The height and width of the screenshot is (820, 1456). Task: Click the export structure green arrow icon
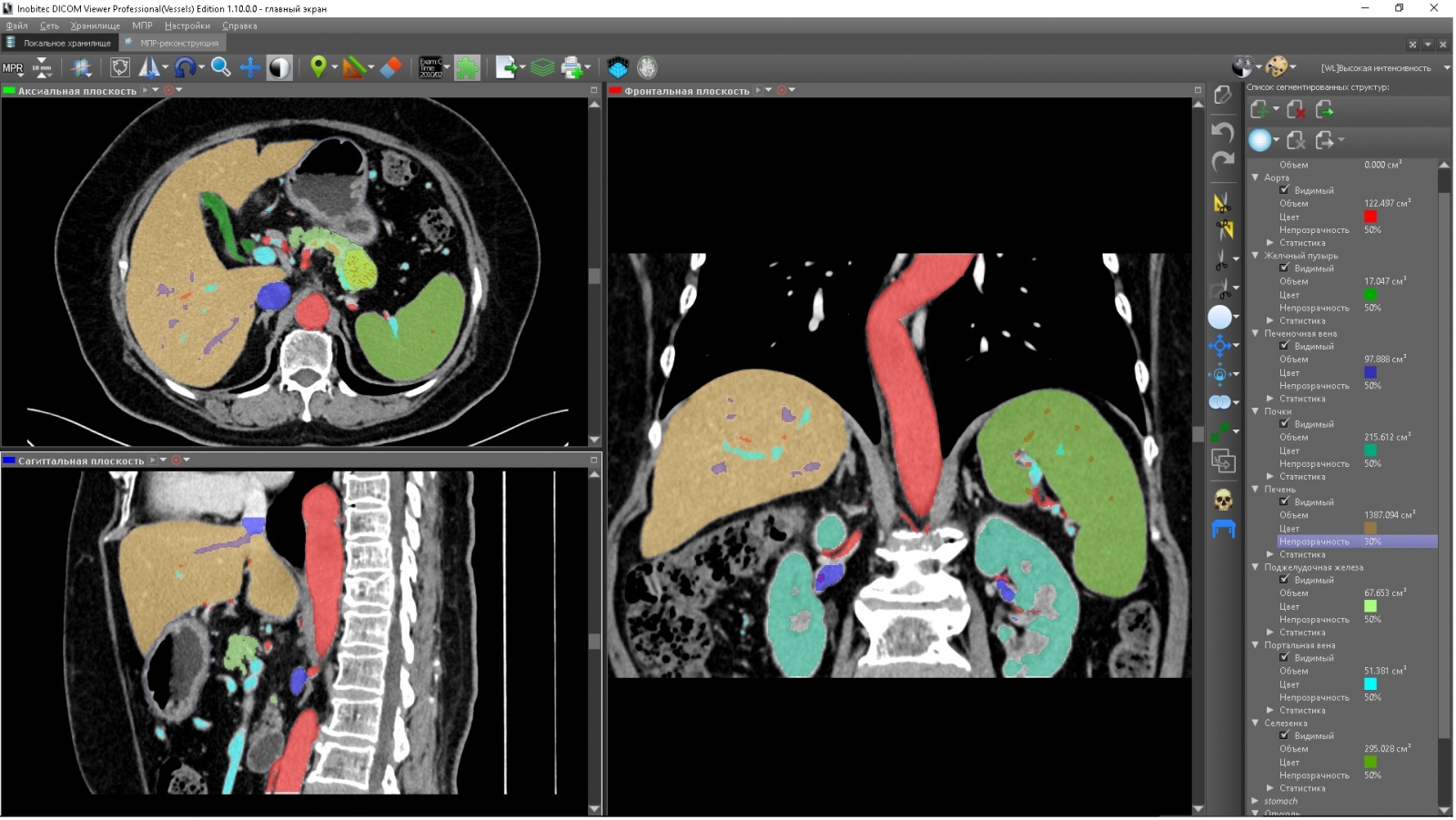tap(1325, 109)
